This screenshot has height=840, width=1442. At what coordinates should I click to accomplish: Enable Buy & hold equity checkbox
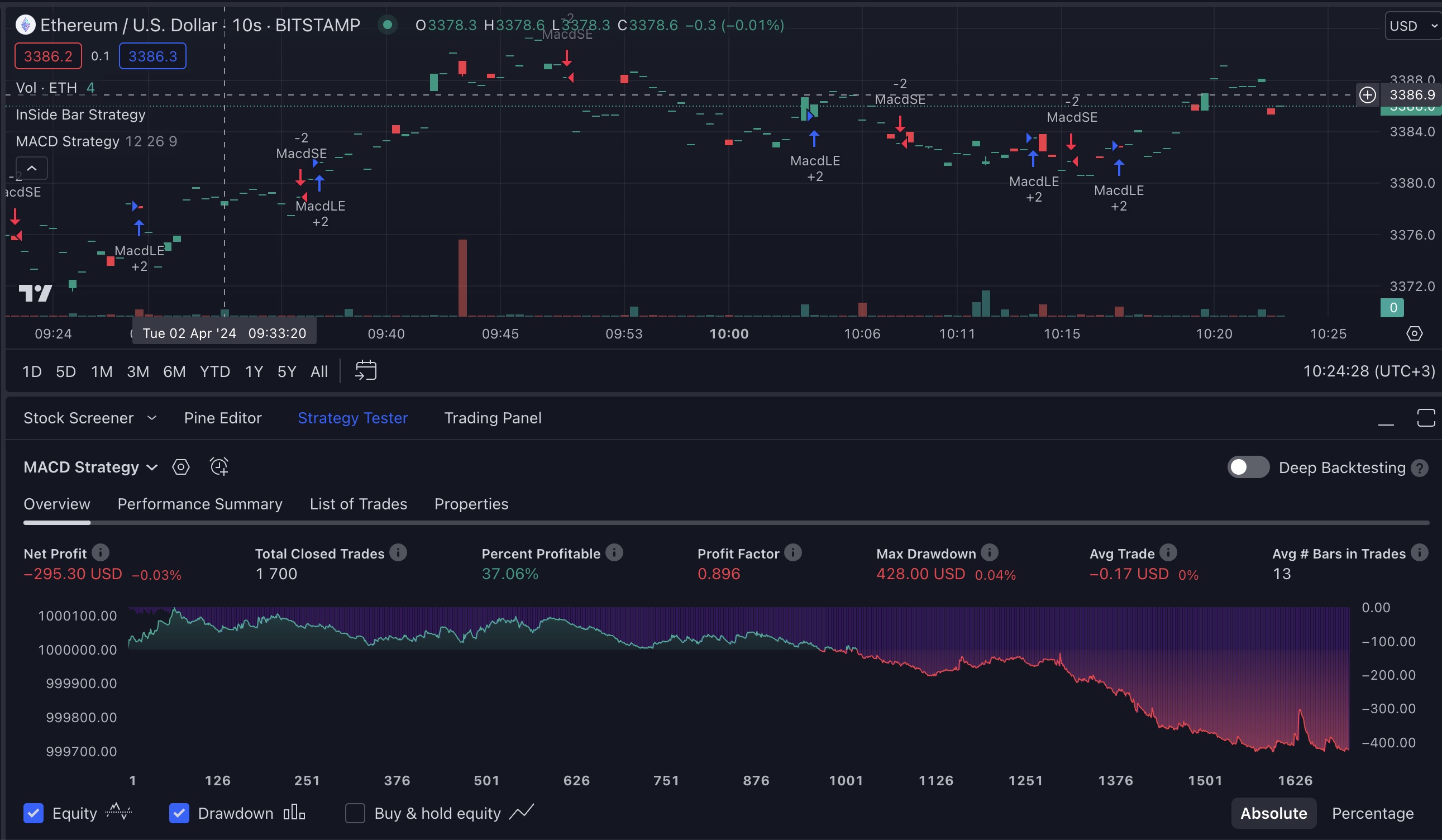click(355, 813)
